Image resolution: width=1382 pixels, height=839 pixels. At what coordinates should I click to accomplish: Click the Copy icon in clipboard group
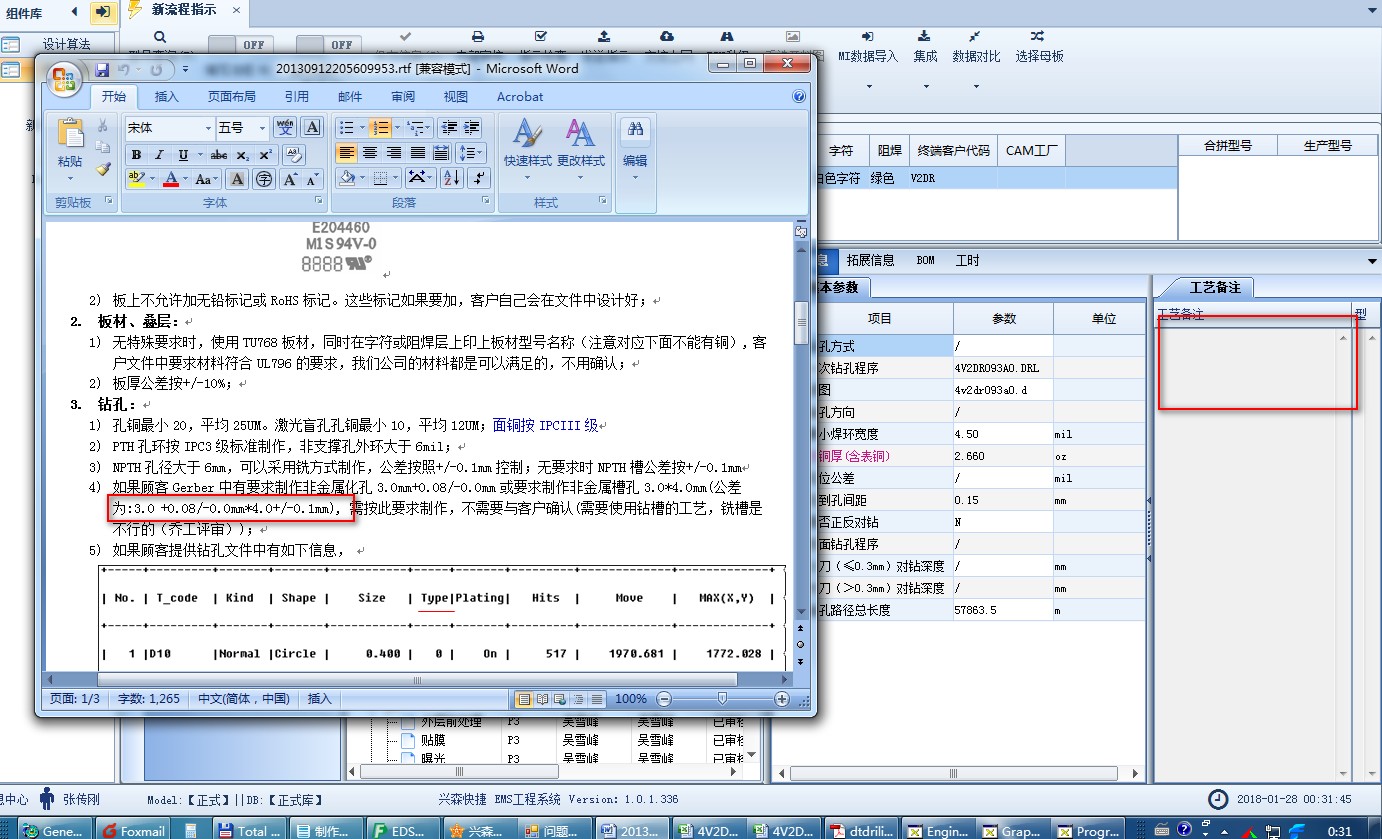point(102,147)
